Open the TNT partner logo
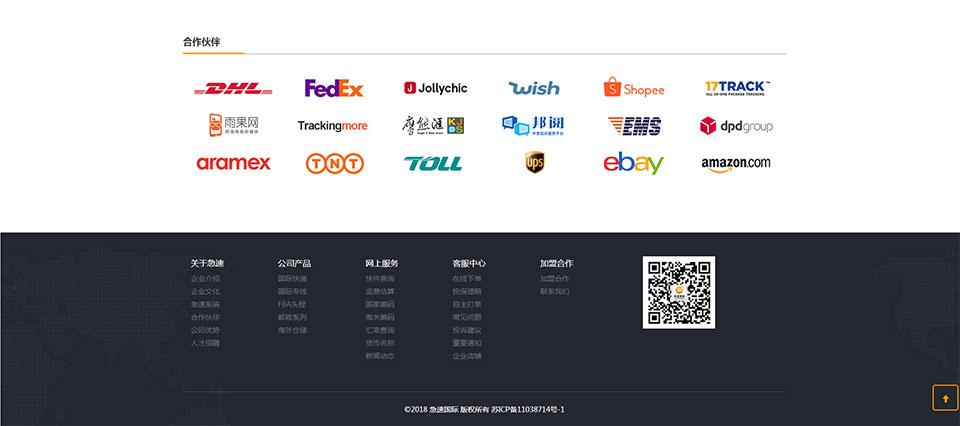Image resolution: width=960 pixels, height=426 pixels. click(x=334, y=163)
